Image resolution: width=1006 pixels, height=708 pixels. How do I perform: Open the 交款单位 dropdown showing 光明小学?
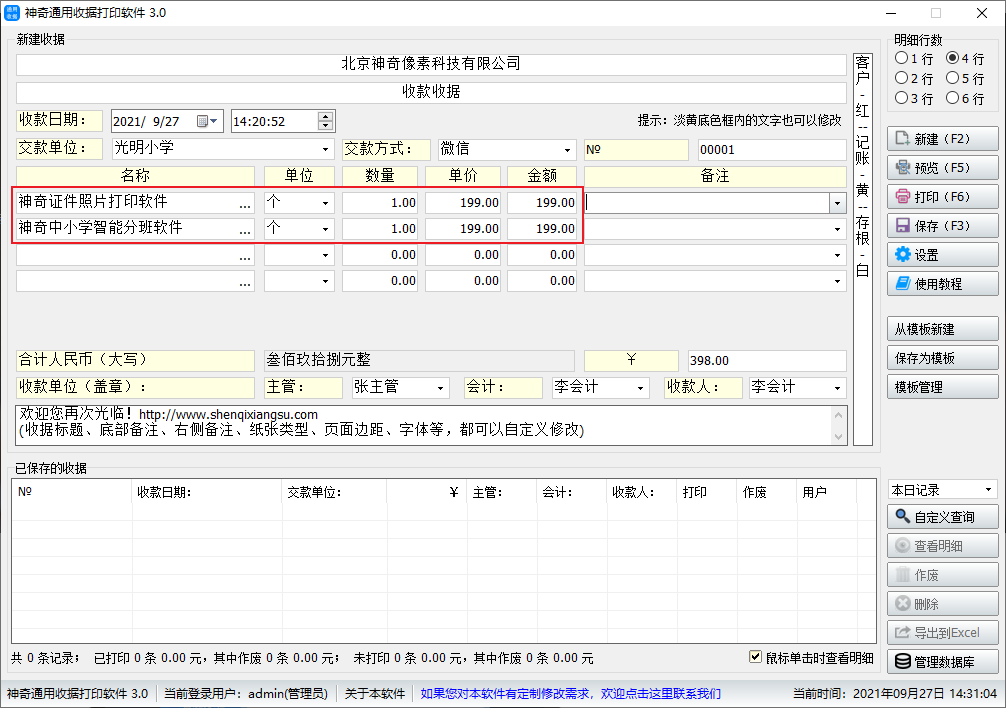(326, 149)
